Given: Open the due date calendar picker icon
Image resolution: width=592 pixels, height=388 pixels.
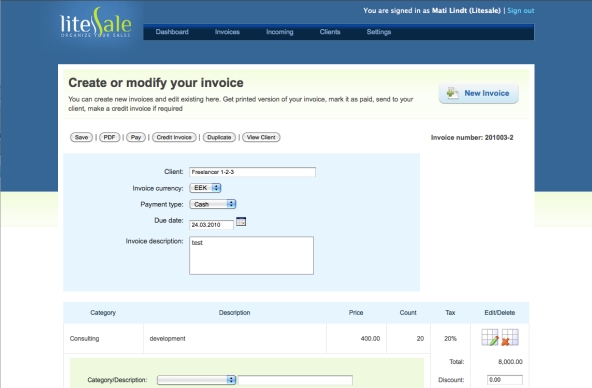Looking at the screenshot, I should click(241, 222).
